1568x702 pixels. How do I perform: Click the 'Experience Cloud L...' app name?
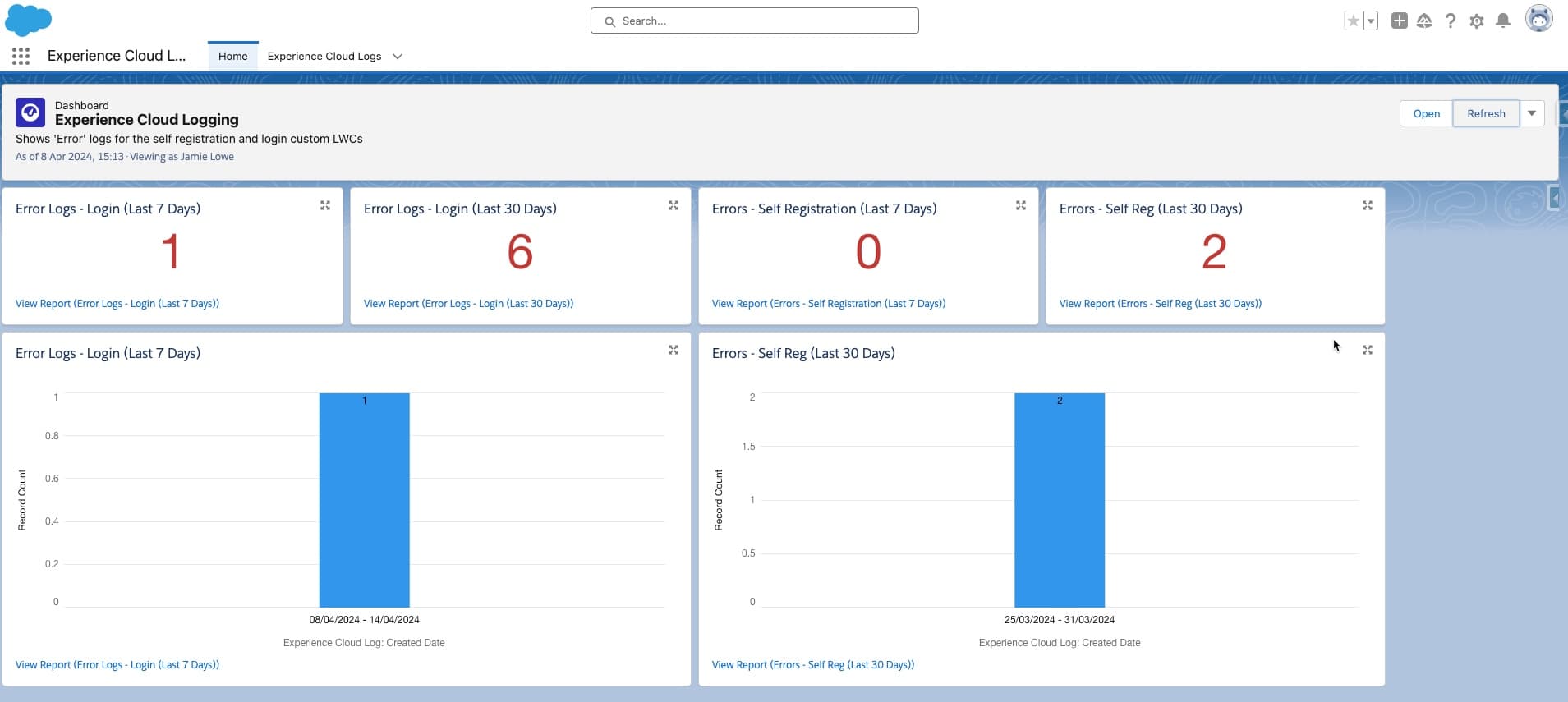(117, 56)
